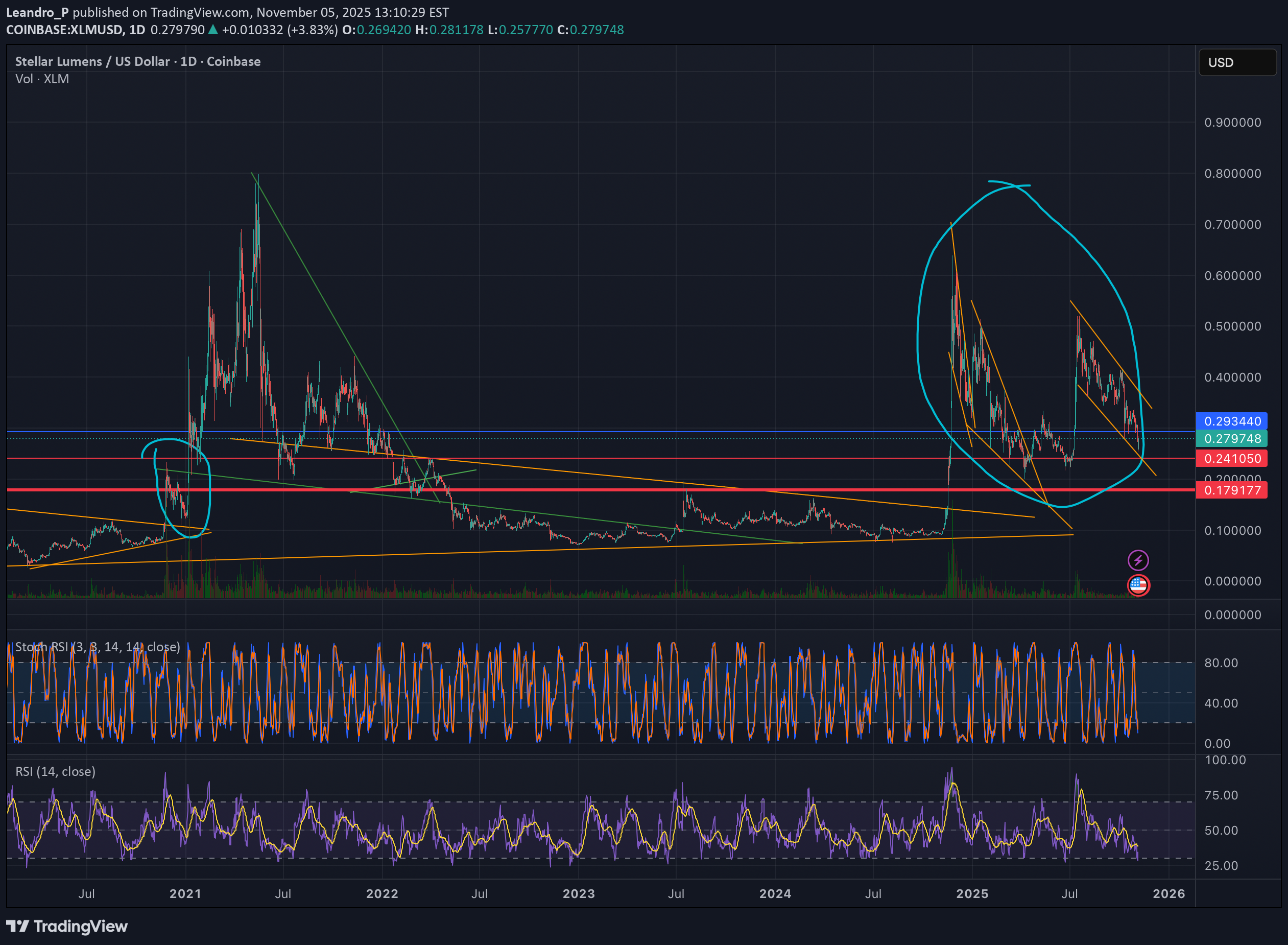
Task: Click the green 0.279748 current price label
Action: (1231, 439)
